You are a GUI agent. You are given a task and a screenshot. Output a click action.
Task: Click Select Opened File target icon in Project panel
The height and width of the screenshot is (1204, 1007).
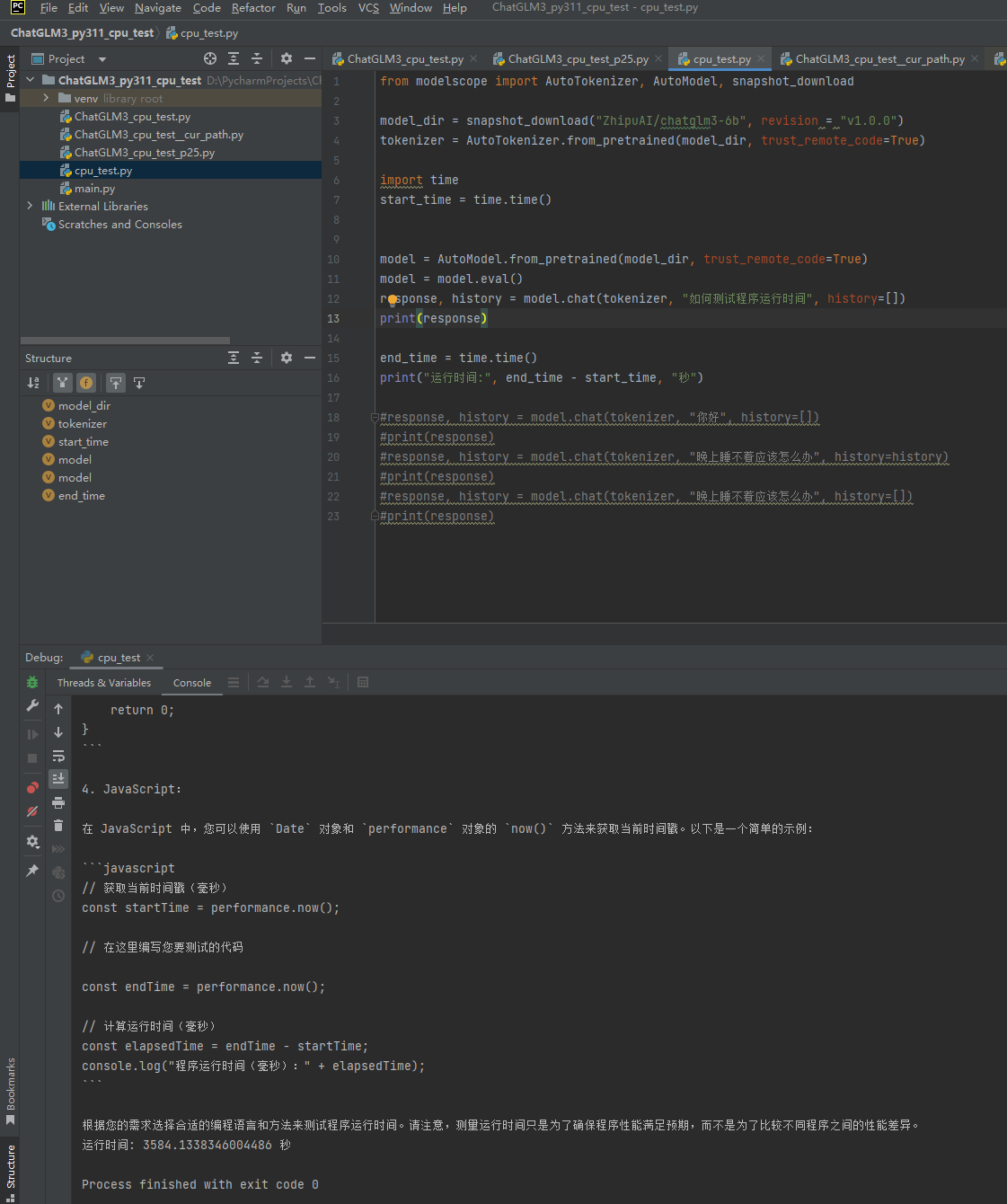210,58
